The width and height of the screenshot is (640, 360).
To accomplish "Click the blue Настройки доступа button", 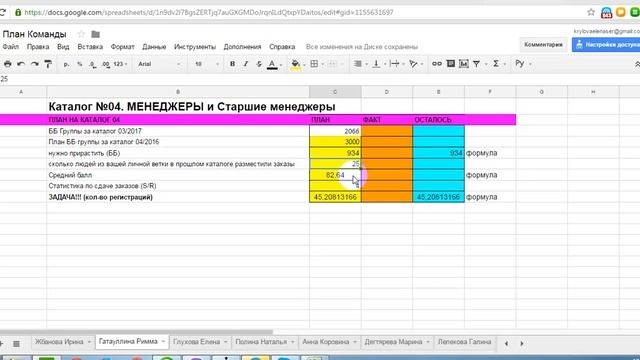I will click(606, 45).
